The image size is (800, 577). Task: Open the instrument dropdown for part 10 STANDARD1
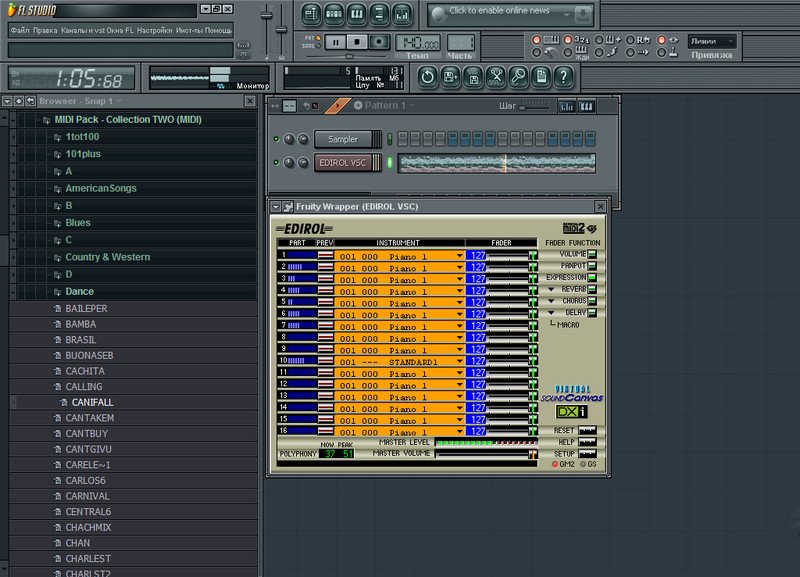coord(459,361)
